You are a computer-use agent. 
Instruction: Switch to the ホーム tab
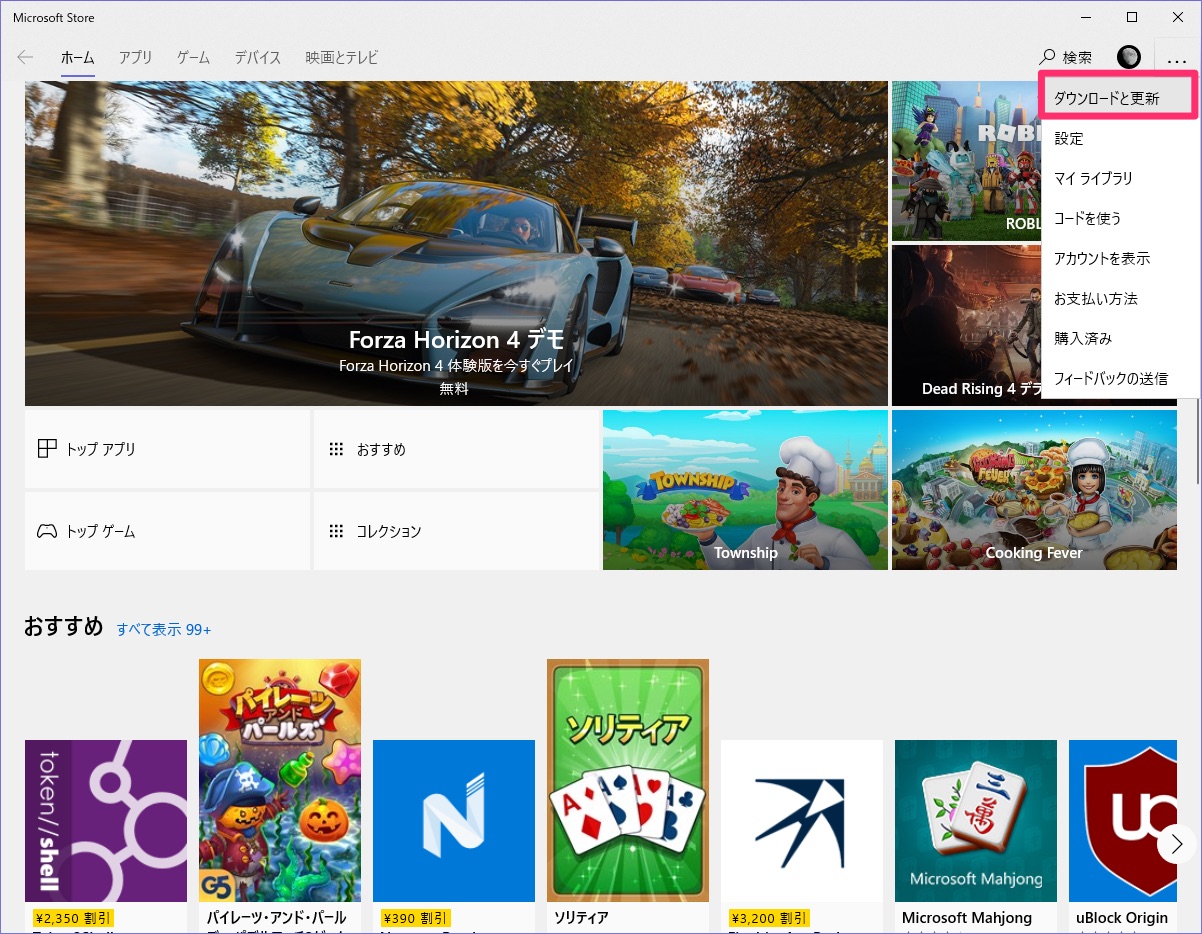[x=78, y=57]
